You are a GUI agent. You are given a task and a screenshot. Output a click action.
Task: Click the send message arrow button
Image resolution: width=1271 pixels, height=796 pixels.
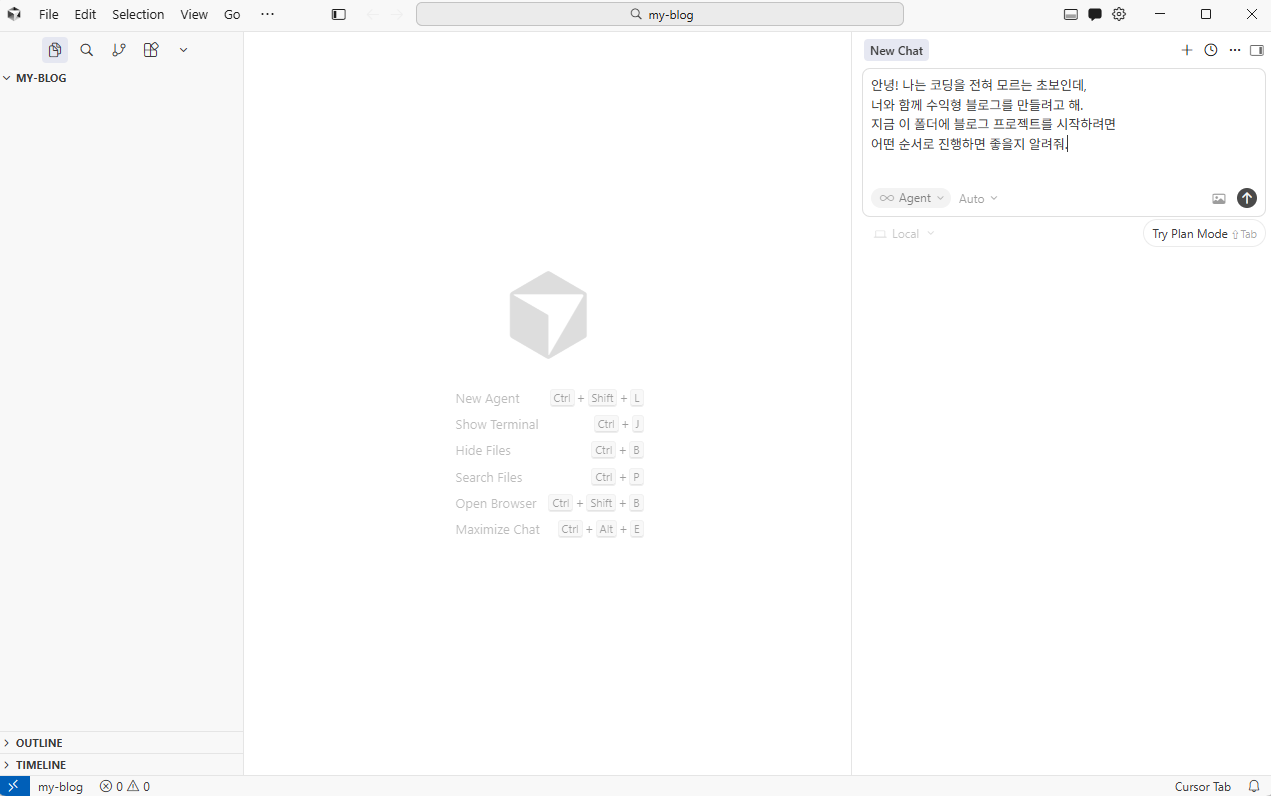pyautogui.click(x=1246, y=198)
